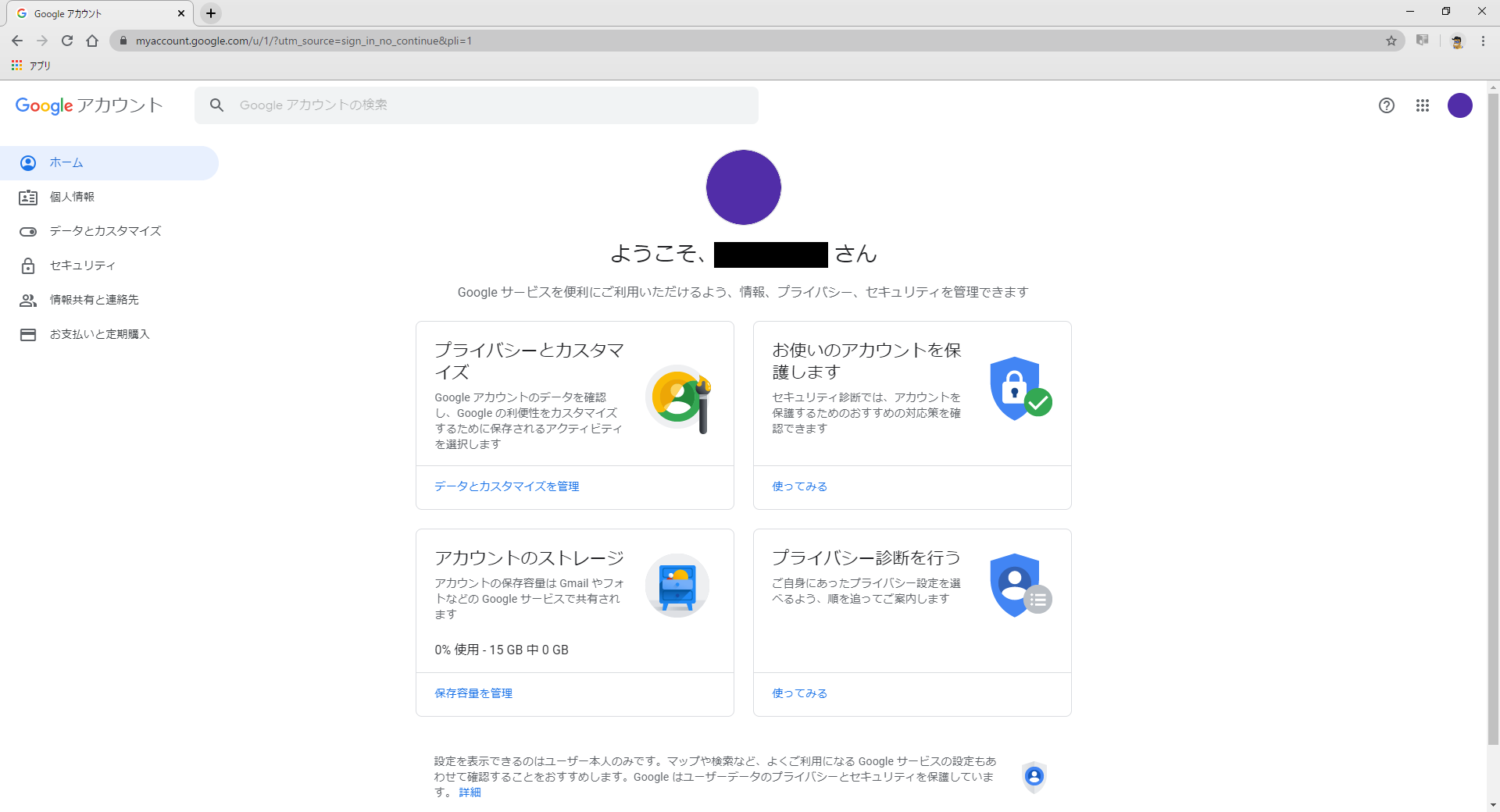Click the scrollbar down arrow
1500x812 pixels.
(1493, 805)
